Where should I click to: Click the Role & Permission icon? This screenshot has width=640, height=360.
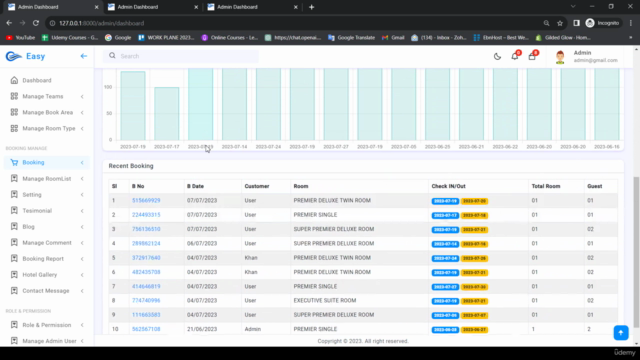tap(14, 325)
